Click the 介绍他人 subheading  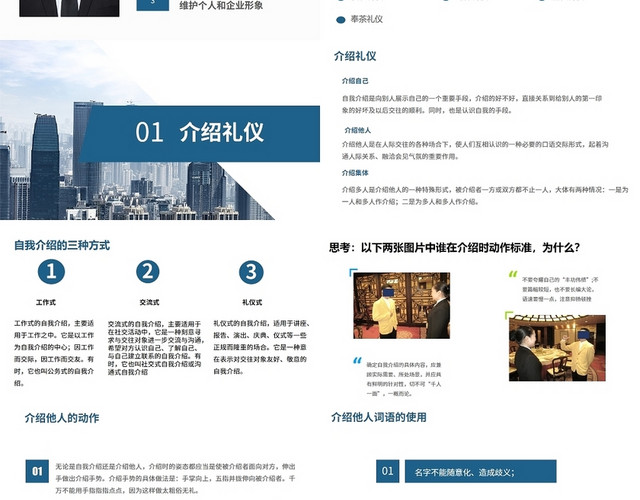[x=358, y=130]
